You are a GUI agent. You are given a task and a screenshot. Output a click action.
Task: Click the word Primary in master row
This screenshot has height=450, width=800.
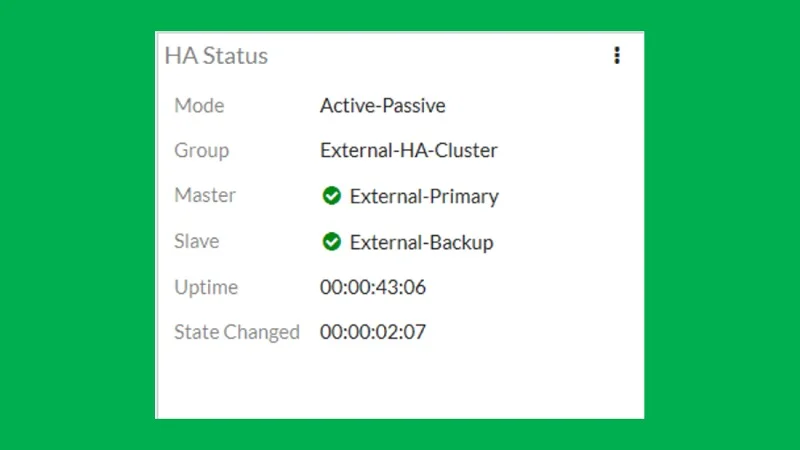(x=464, y=196)
